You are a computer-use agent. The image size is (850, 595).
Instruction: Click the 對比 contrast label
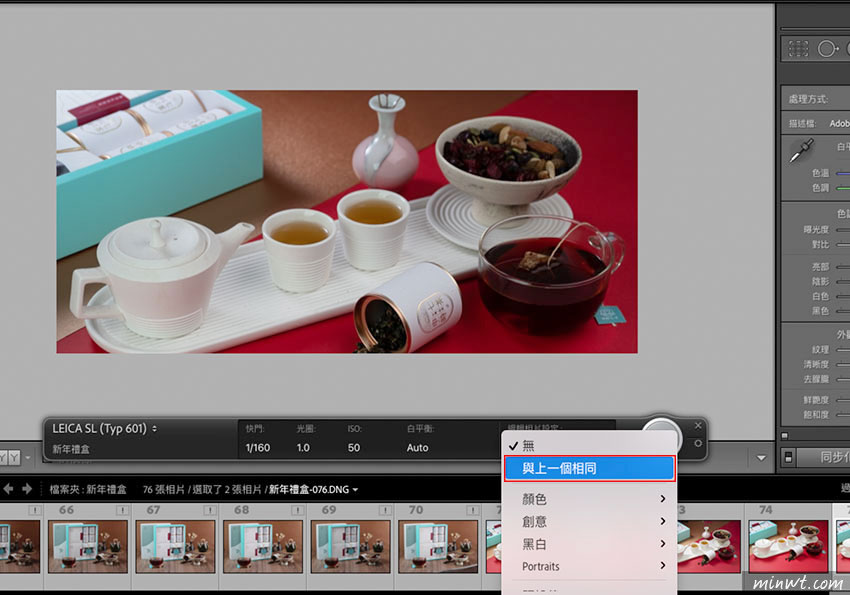tap(820, 244)
